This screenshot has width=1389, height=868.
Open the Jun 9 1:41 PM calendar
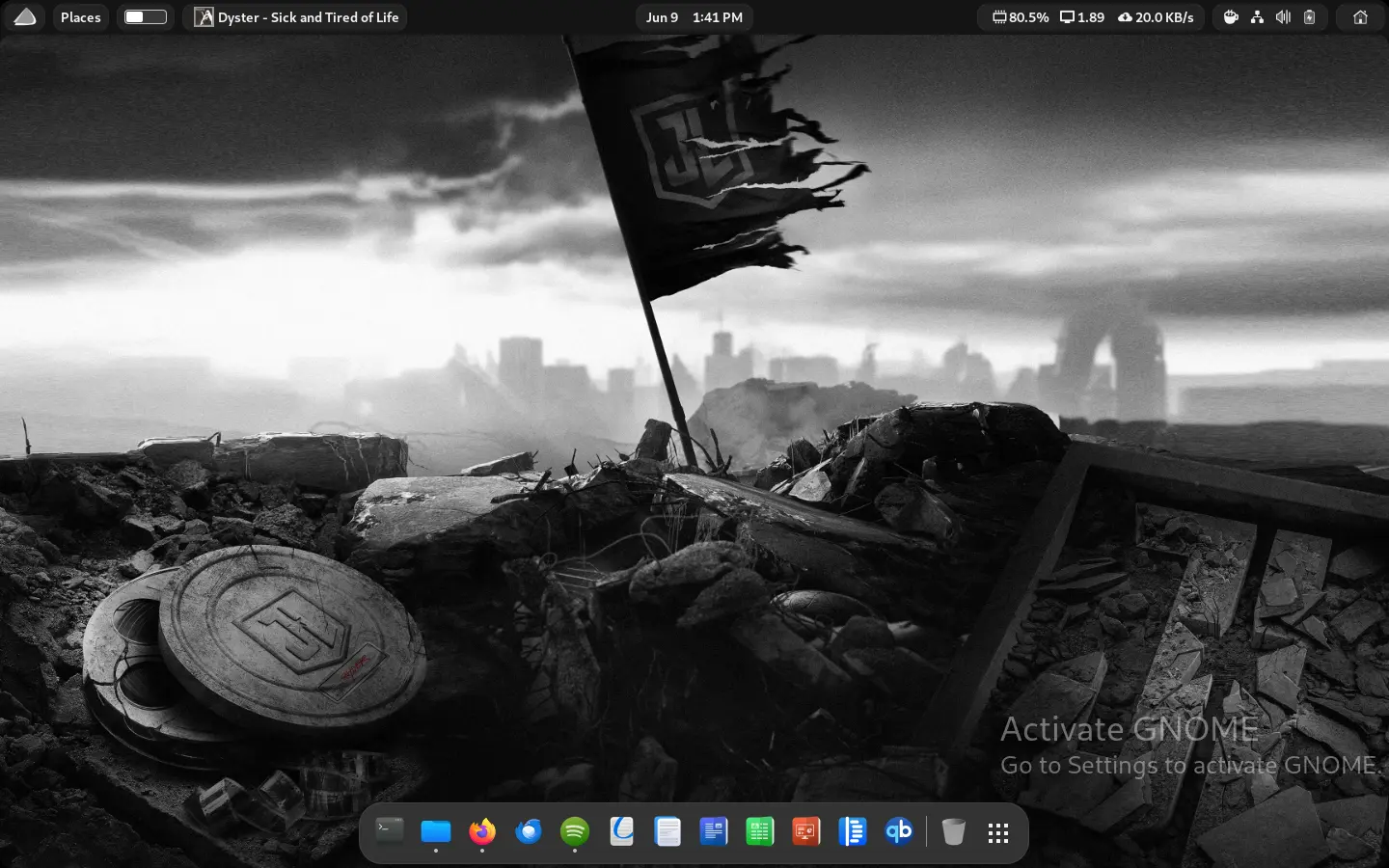694,17
